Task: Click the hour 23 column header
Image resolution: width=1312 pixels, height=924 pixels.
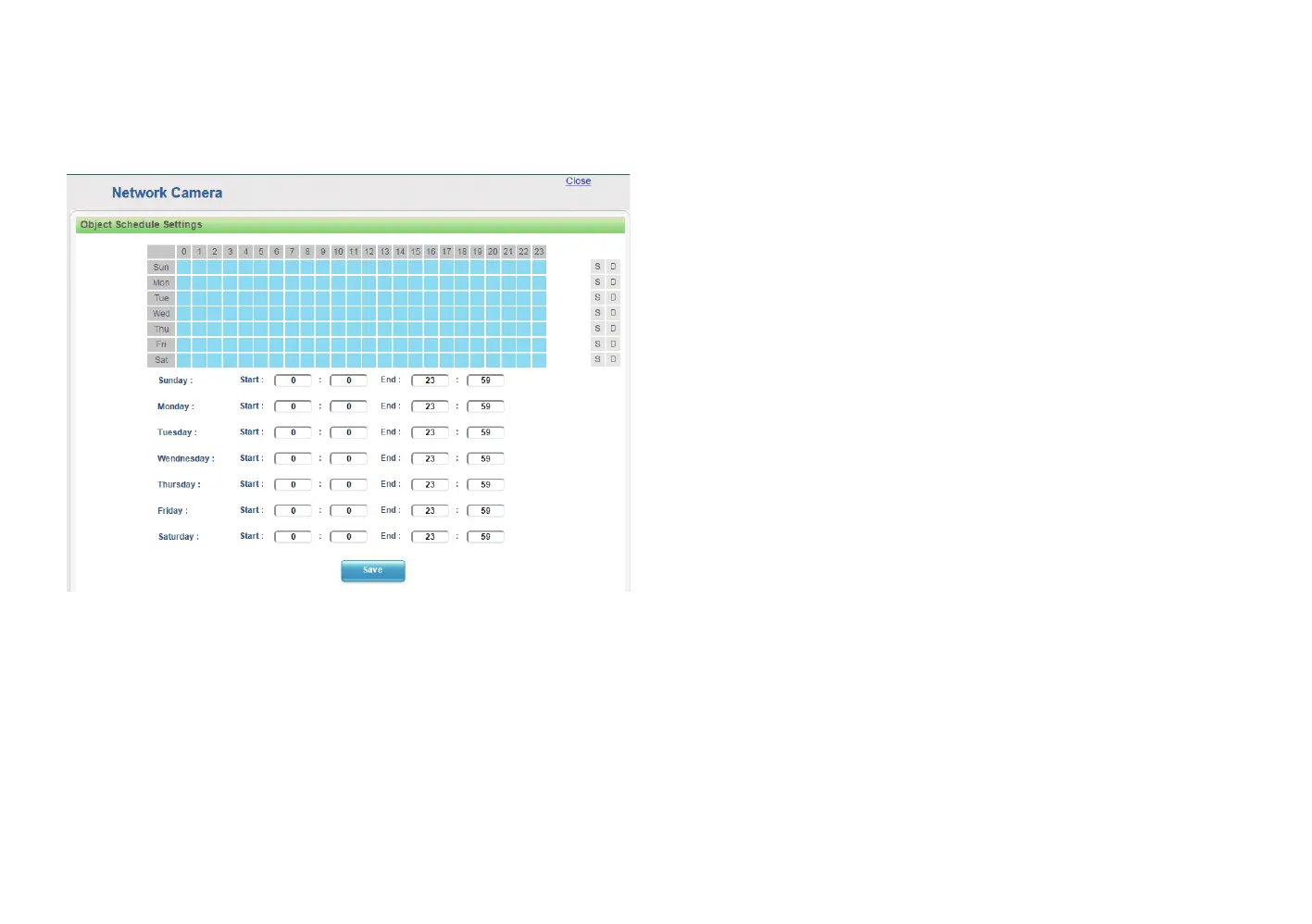Action: [539, 252]
